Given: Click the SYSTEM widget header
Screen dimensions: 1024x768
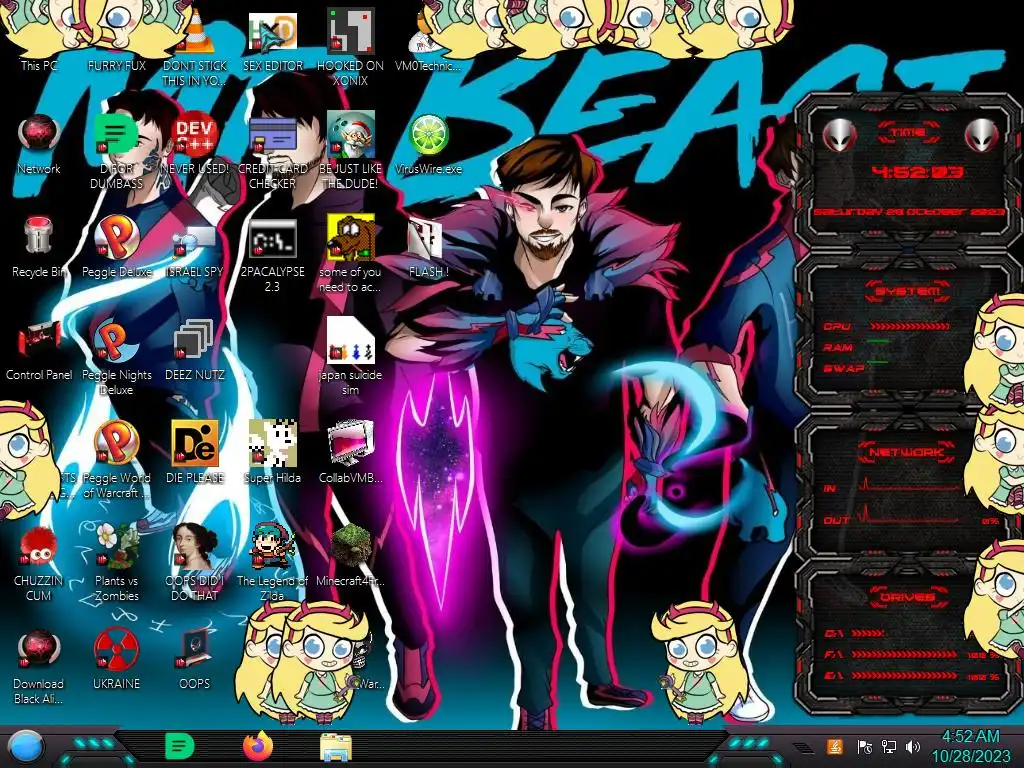Looking at the screenshot, I should tap(908, 291).
